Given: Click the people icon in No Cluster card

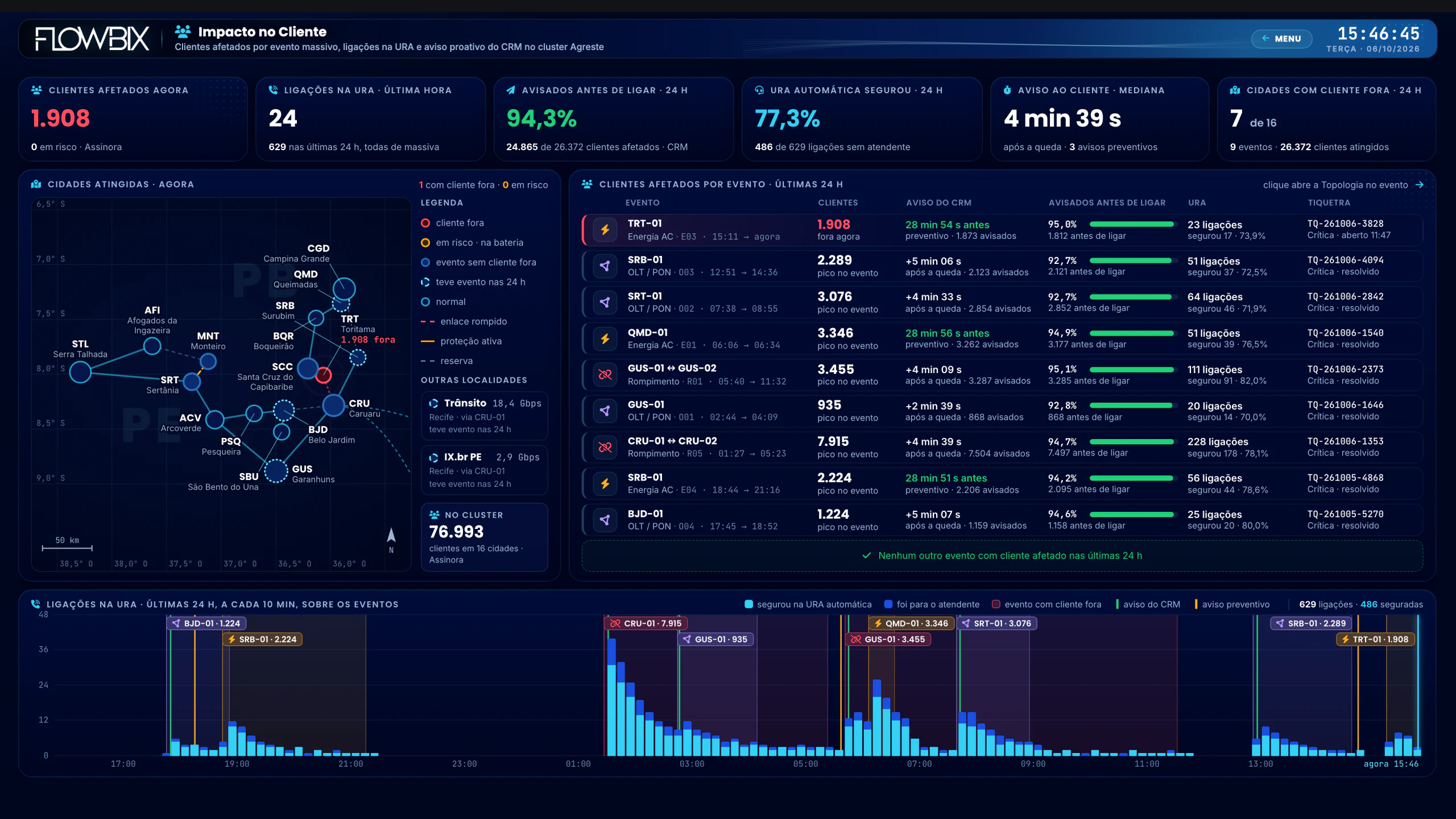Looking at the screenshot, I should (435, 515).
